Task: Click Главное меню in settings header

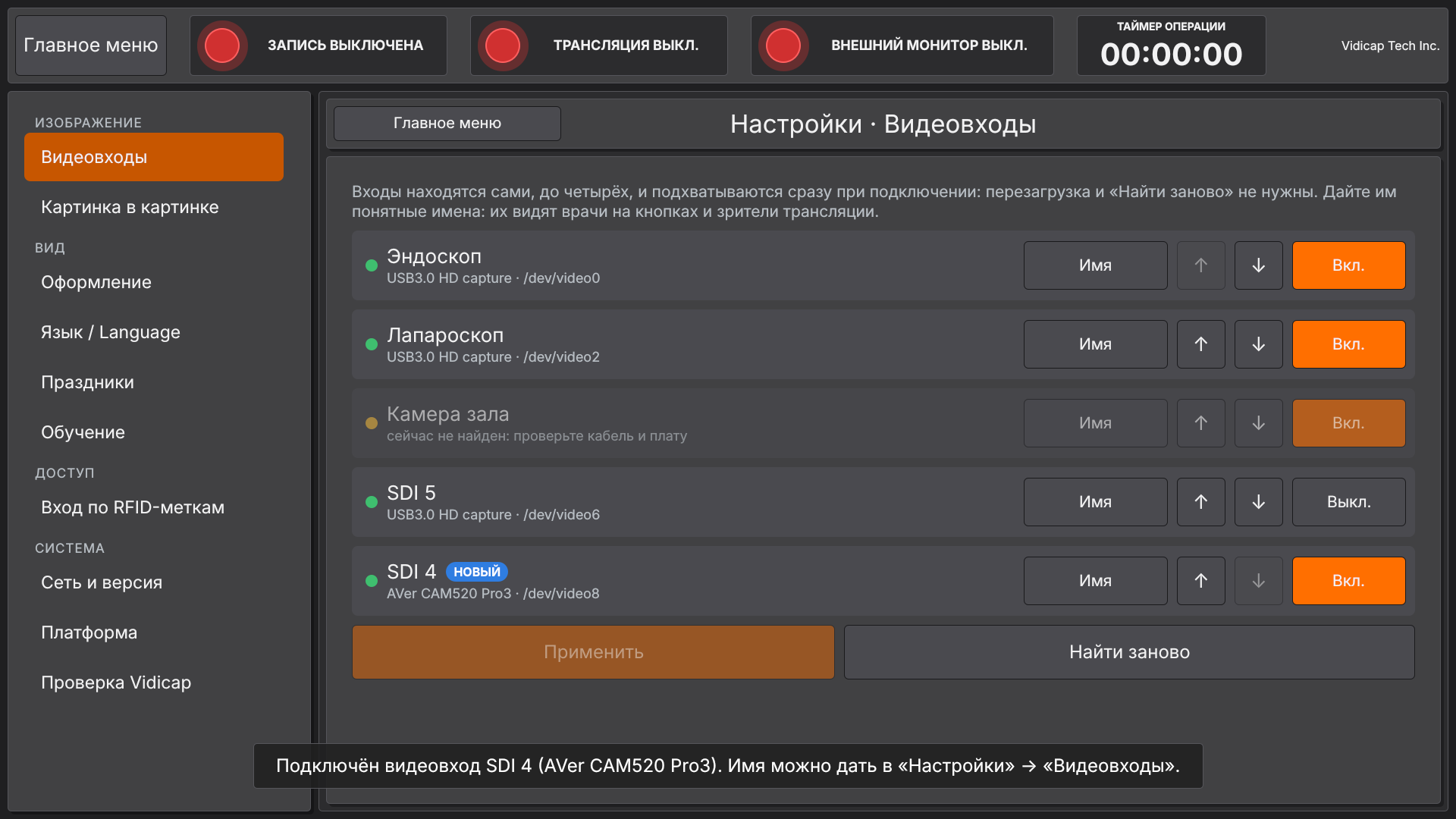Action: coord(447,124)
